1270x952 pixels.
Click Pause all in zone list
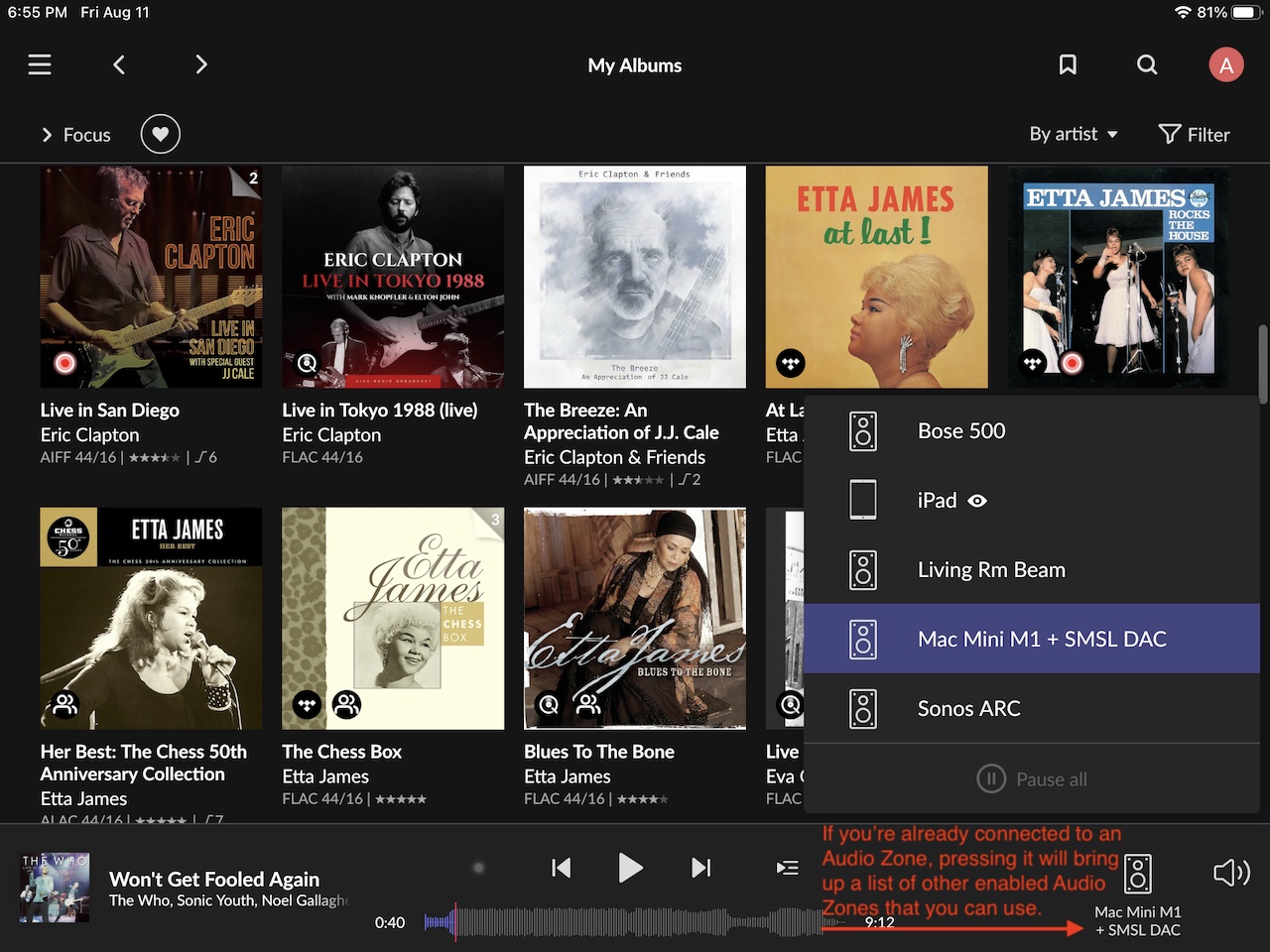(1032, 779)
